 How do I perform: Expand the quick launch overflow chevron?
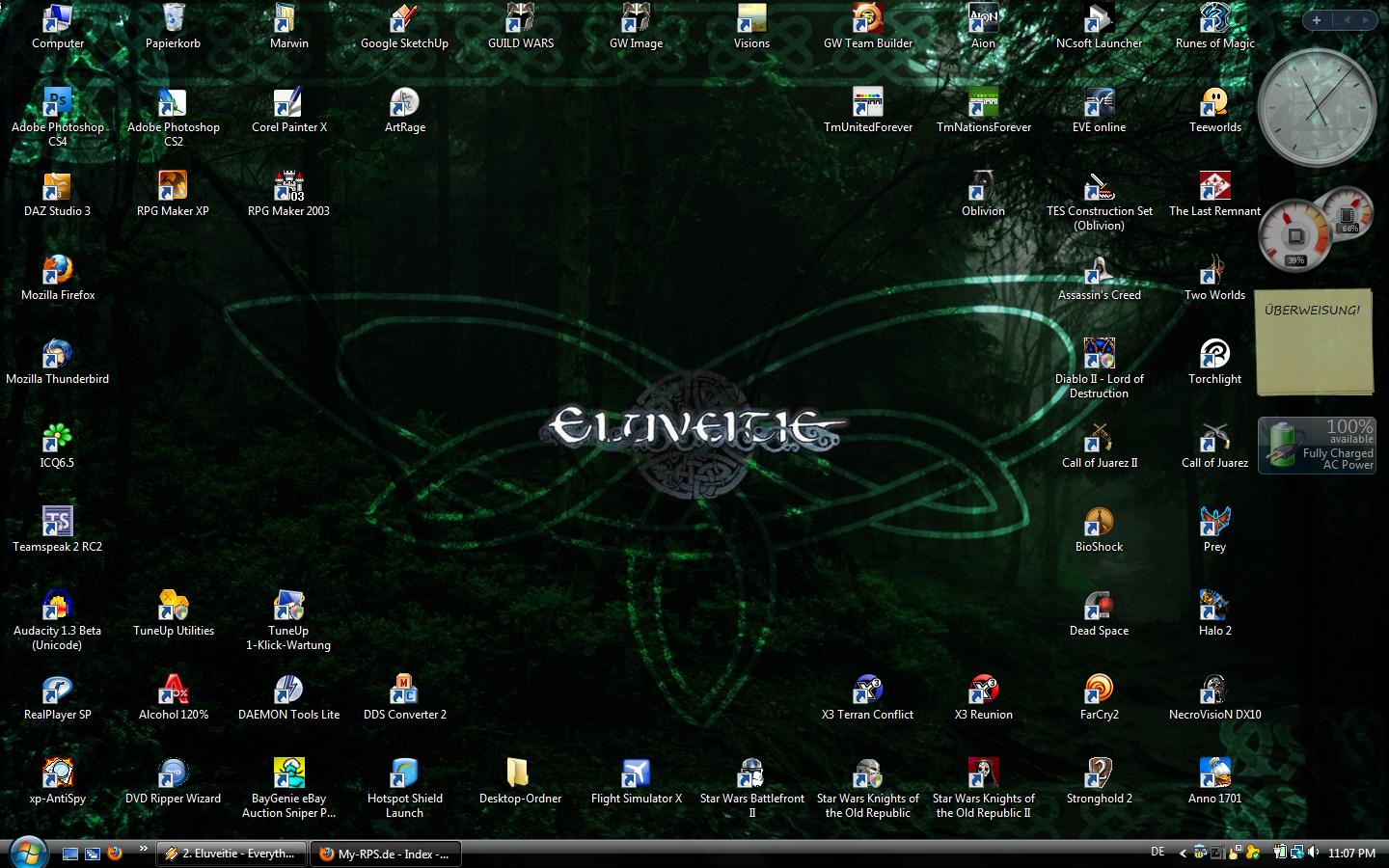coord(143,849)
